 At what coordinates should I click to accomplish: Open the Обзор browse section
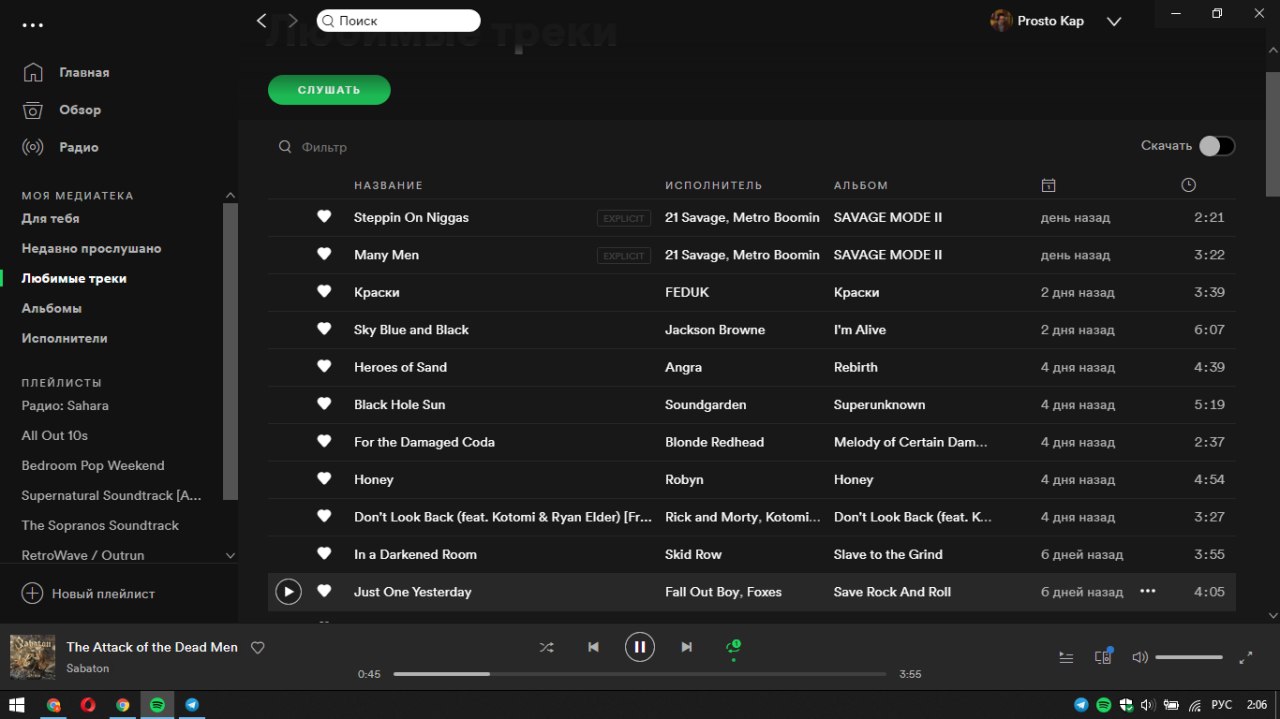pyautogui.click(x=62, y=110)
